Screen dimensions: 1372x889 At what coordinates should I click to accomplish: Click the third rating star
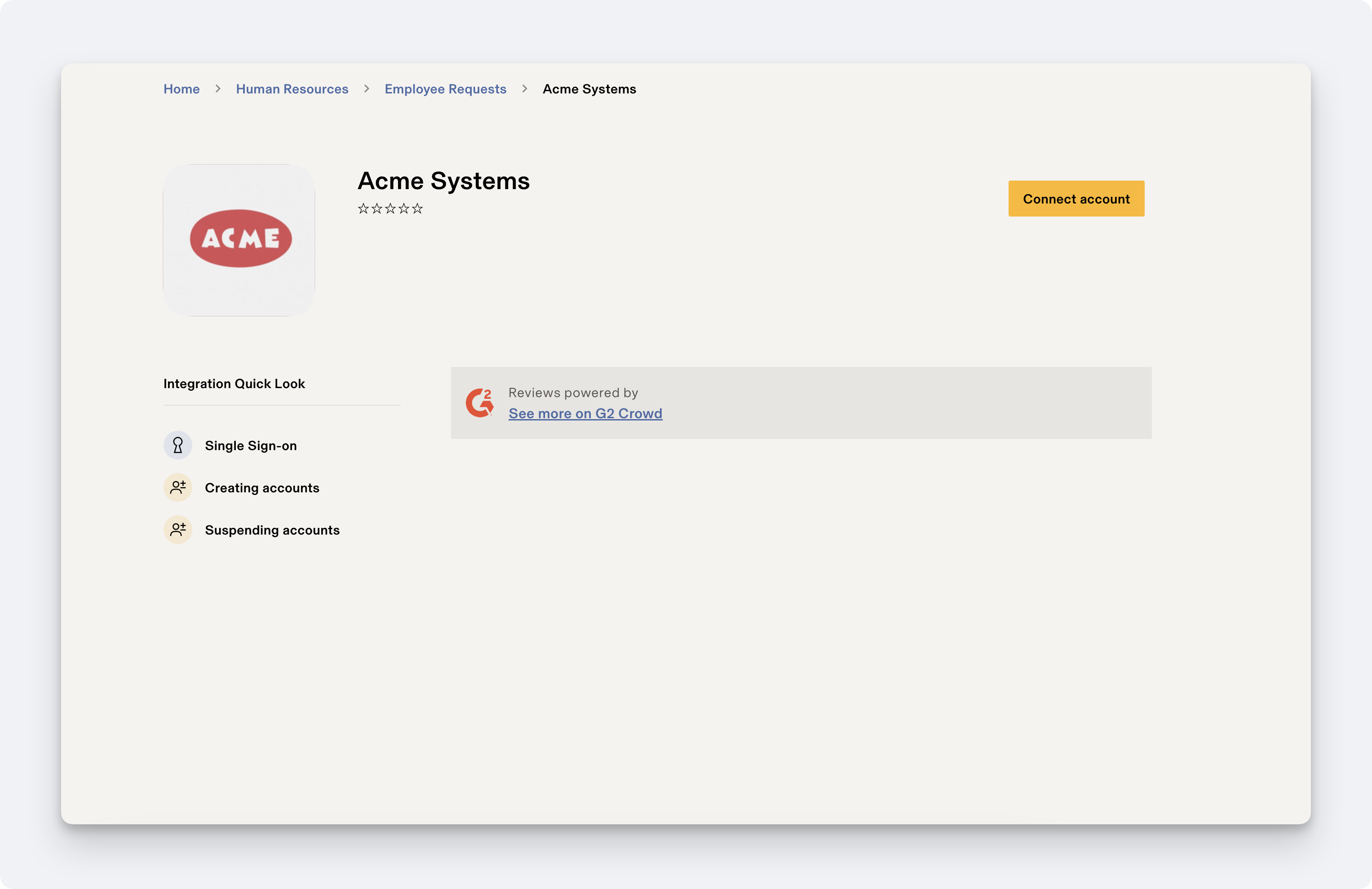tap(390, 209)
